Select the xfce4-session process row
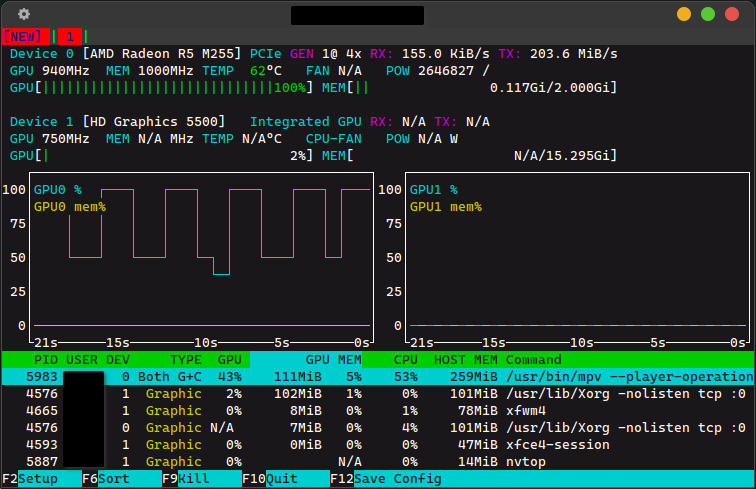 click(x=554, y=444)
